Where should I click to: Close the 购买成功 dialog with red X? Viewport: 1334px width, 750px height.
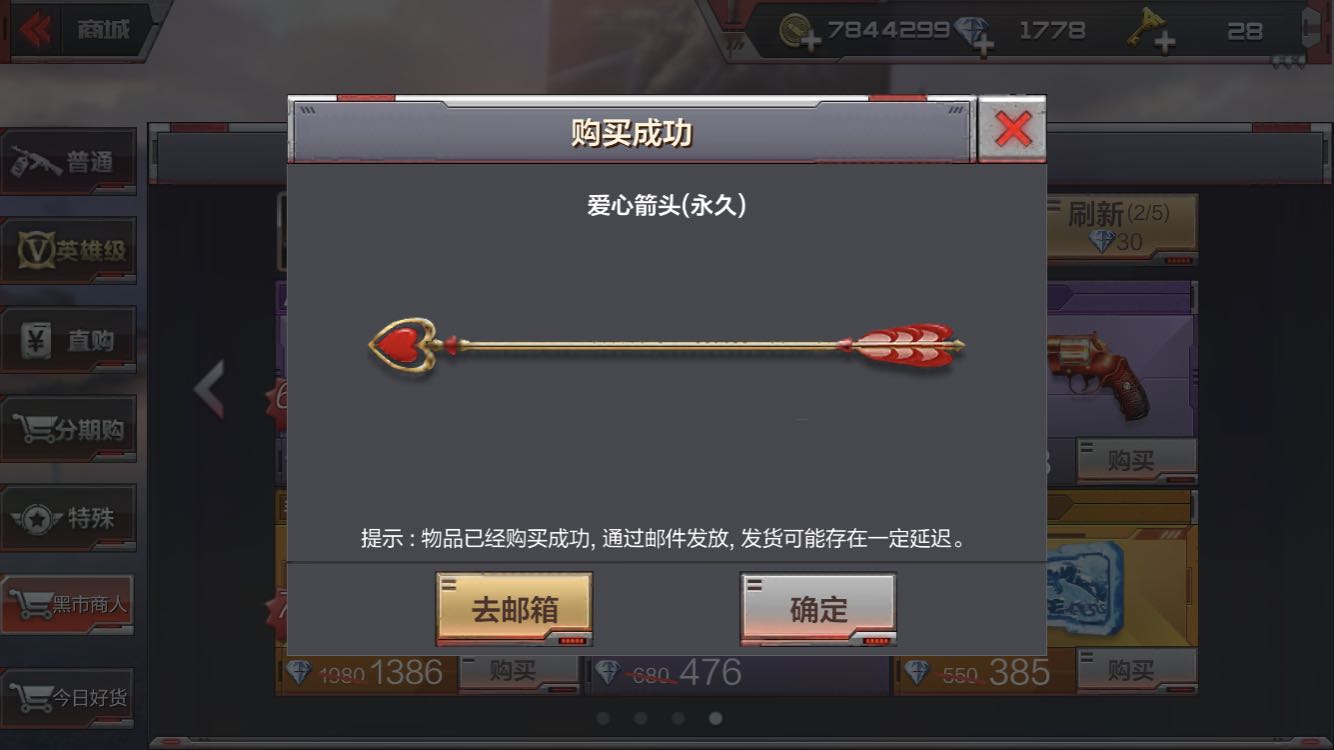click(1012, 129)
